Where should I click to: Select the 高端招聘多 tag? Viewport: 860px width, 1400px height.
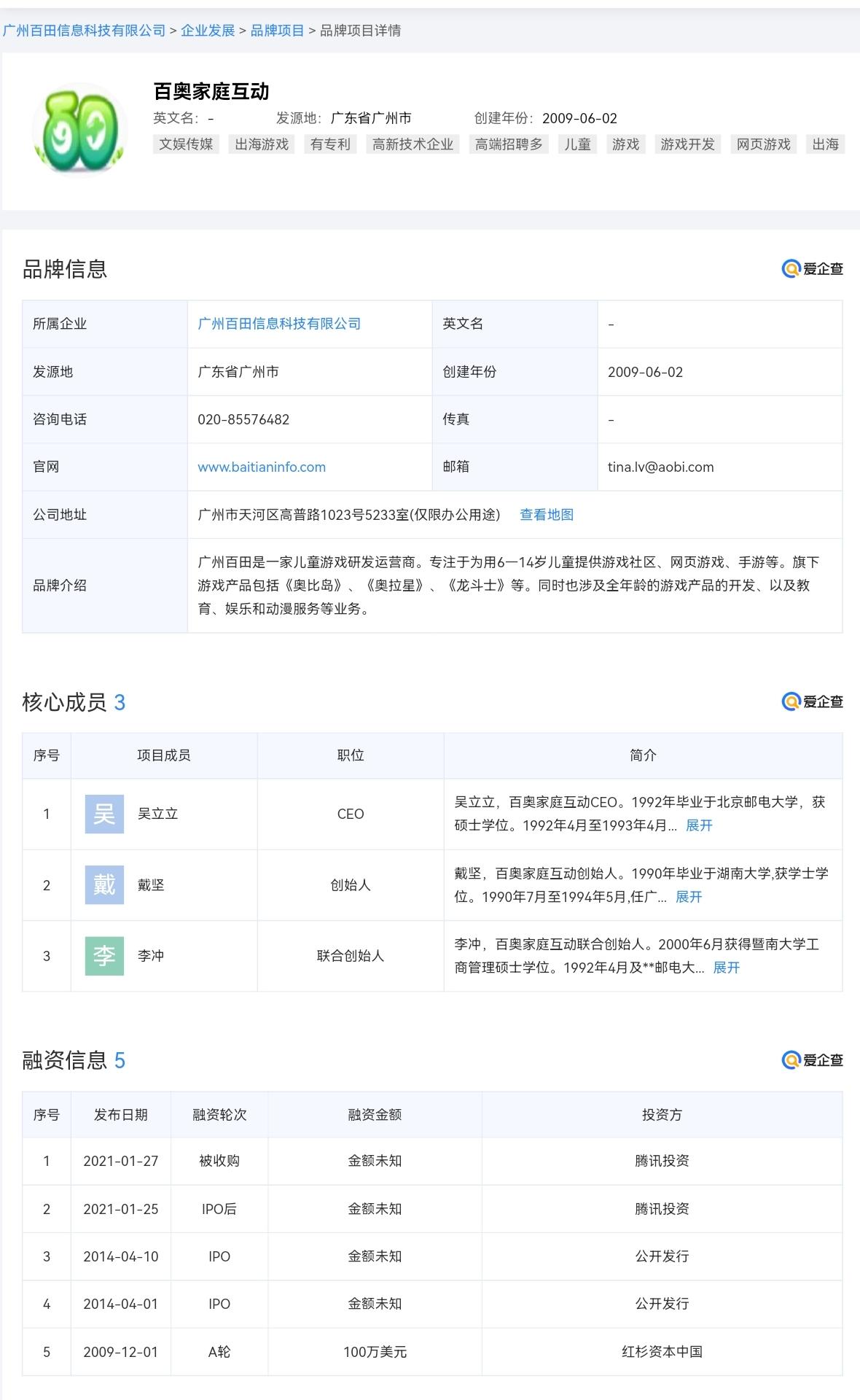tap(509, 144)
